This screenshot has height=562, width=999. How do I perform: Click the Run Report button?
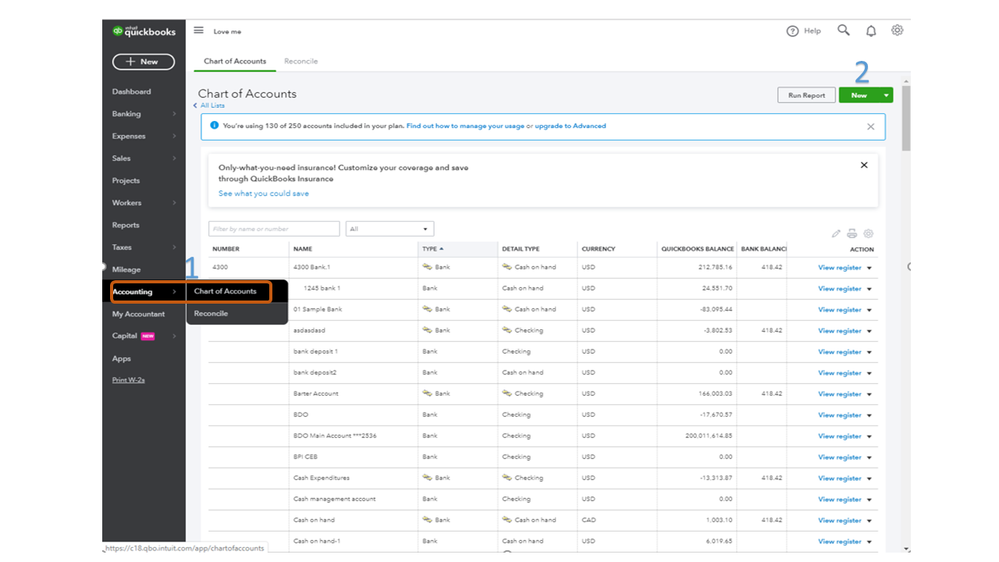(x=806, y=96)
